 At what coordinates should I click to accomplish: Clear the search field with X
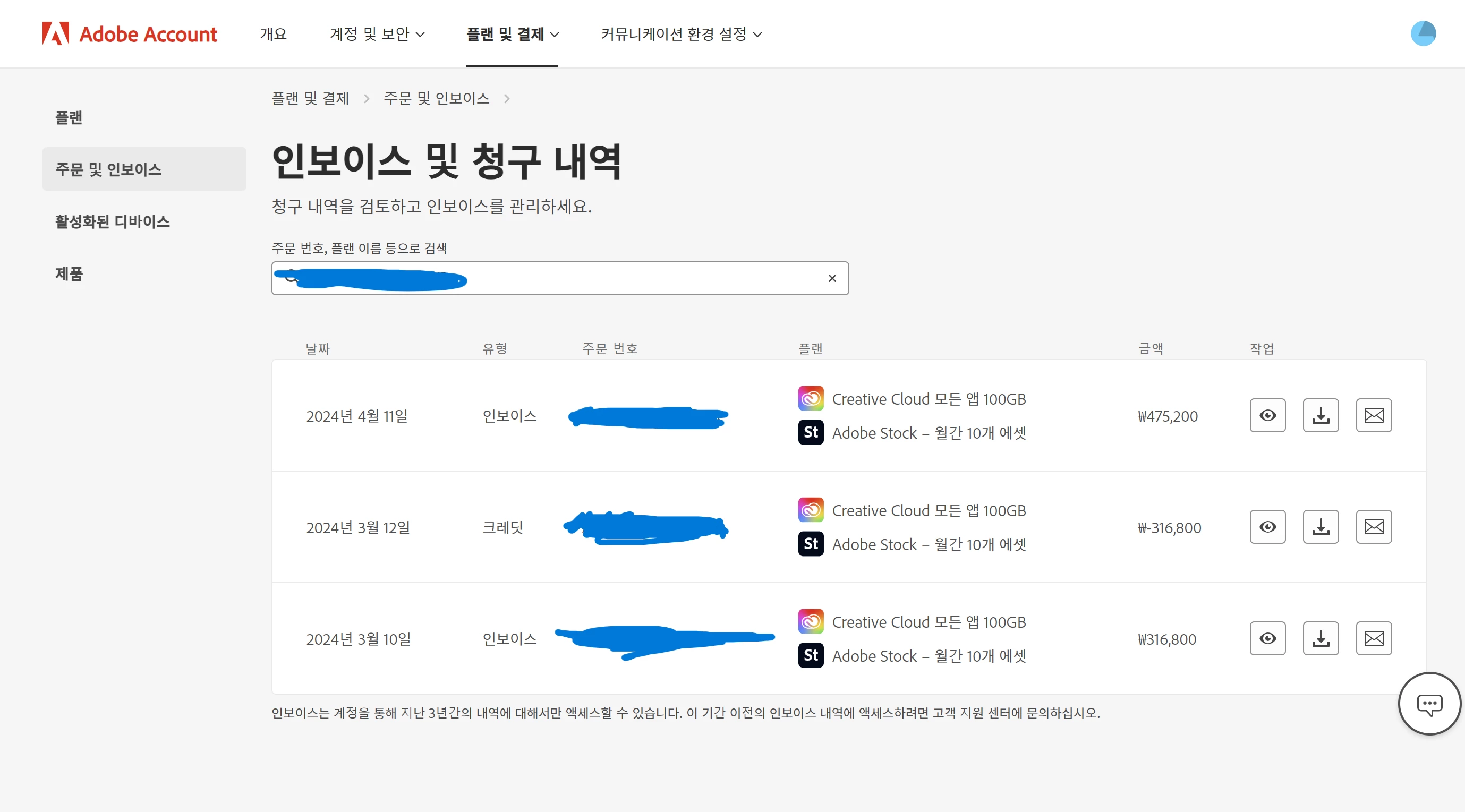tap(831, 278)
